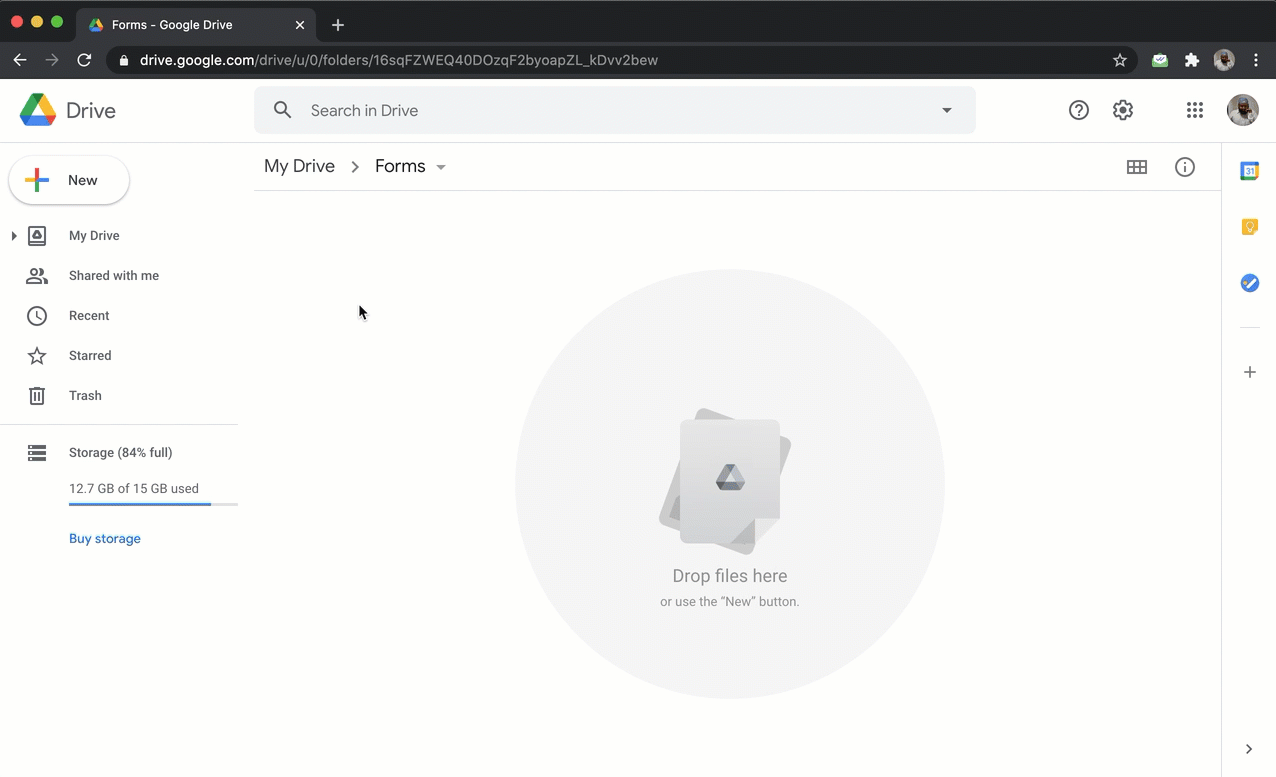Click the New button
Screen dimensions: 1276x777
coord(69,181)
